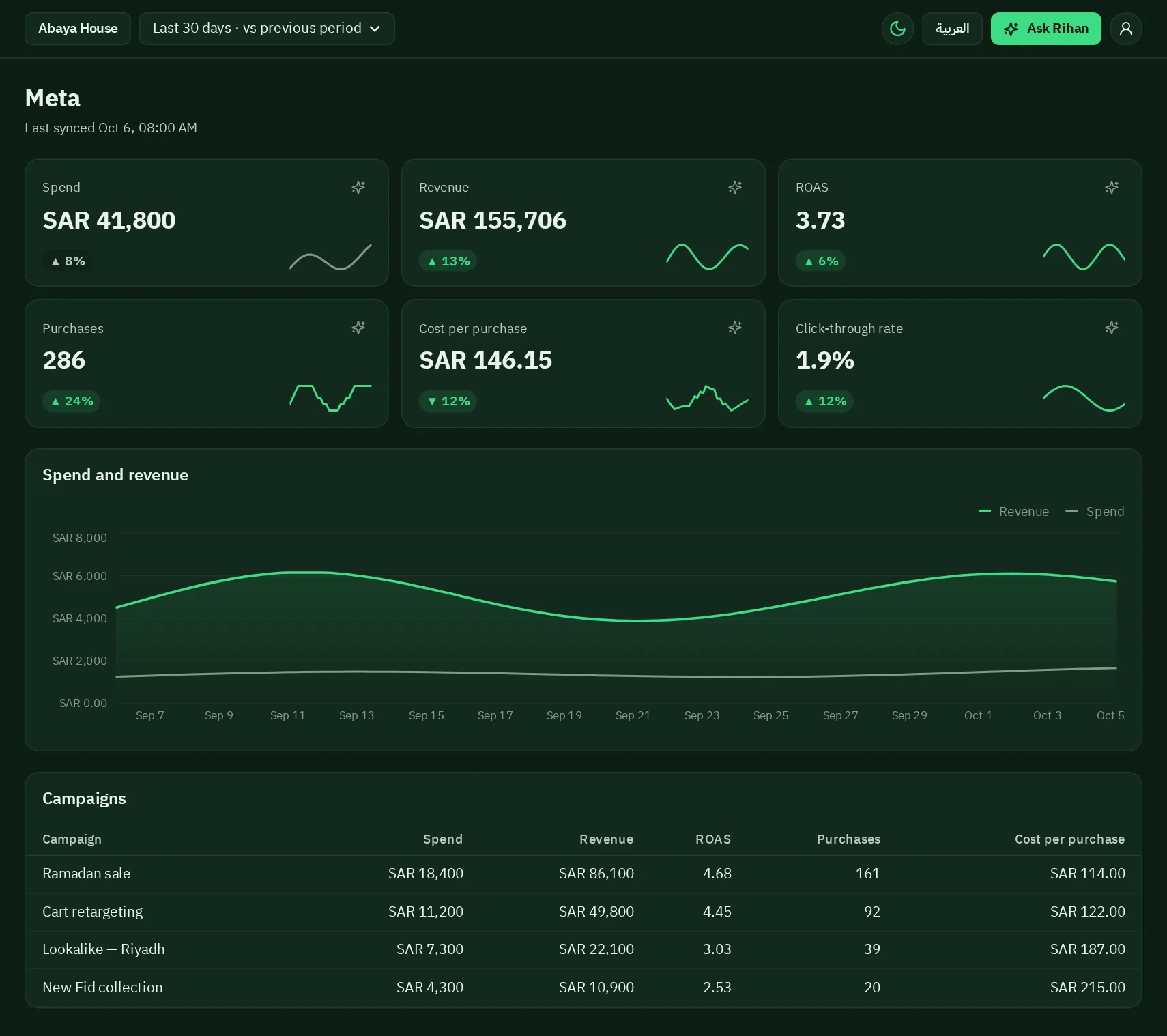This screenshot has height=1036, width=1167.
Task: Select the New Eid collection campaign
Action: [x=583, y=988]
